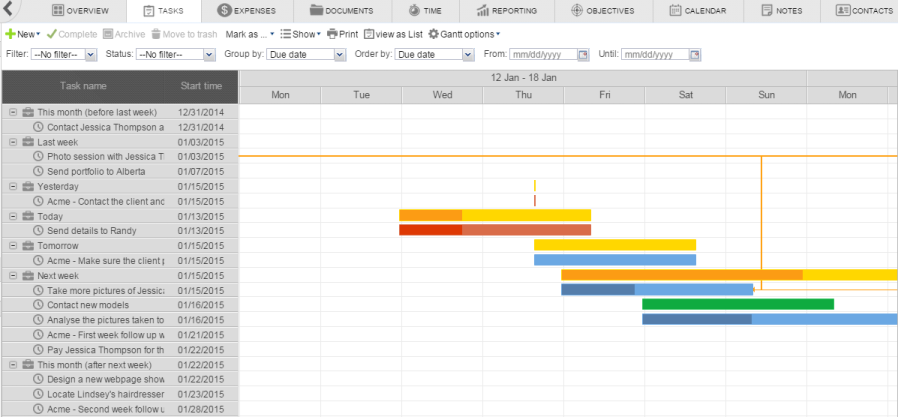Click clock icon beside Contact new models
This screenshot has height=417, width=898.
[x=39, y=305]
